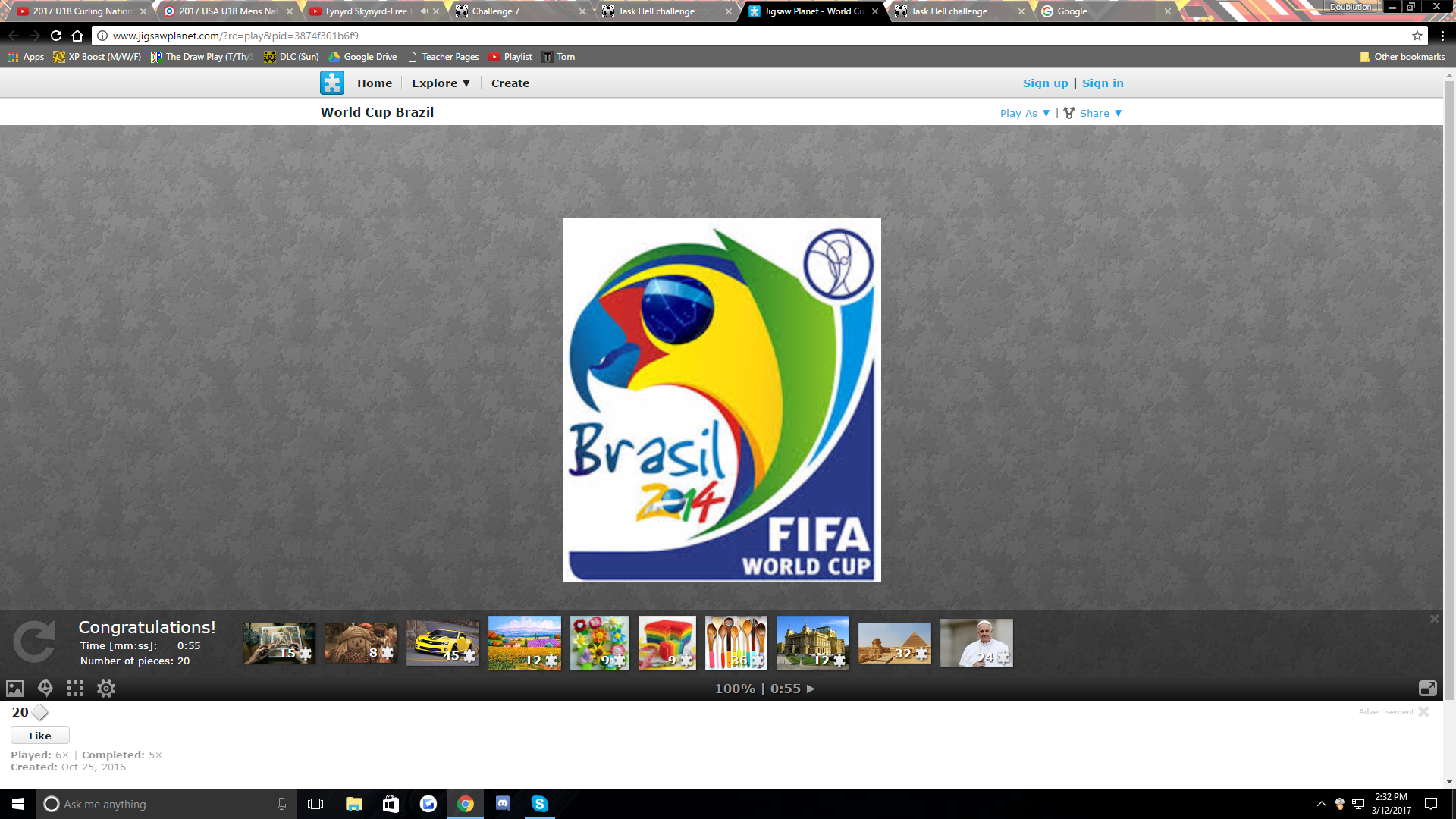The width and height of the screenshot is (1456, 819).
Task: Click the Sign up link
Action: point(1045,83)
